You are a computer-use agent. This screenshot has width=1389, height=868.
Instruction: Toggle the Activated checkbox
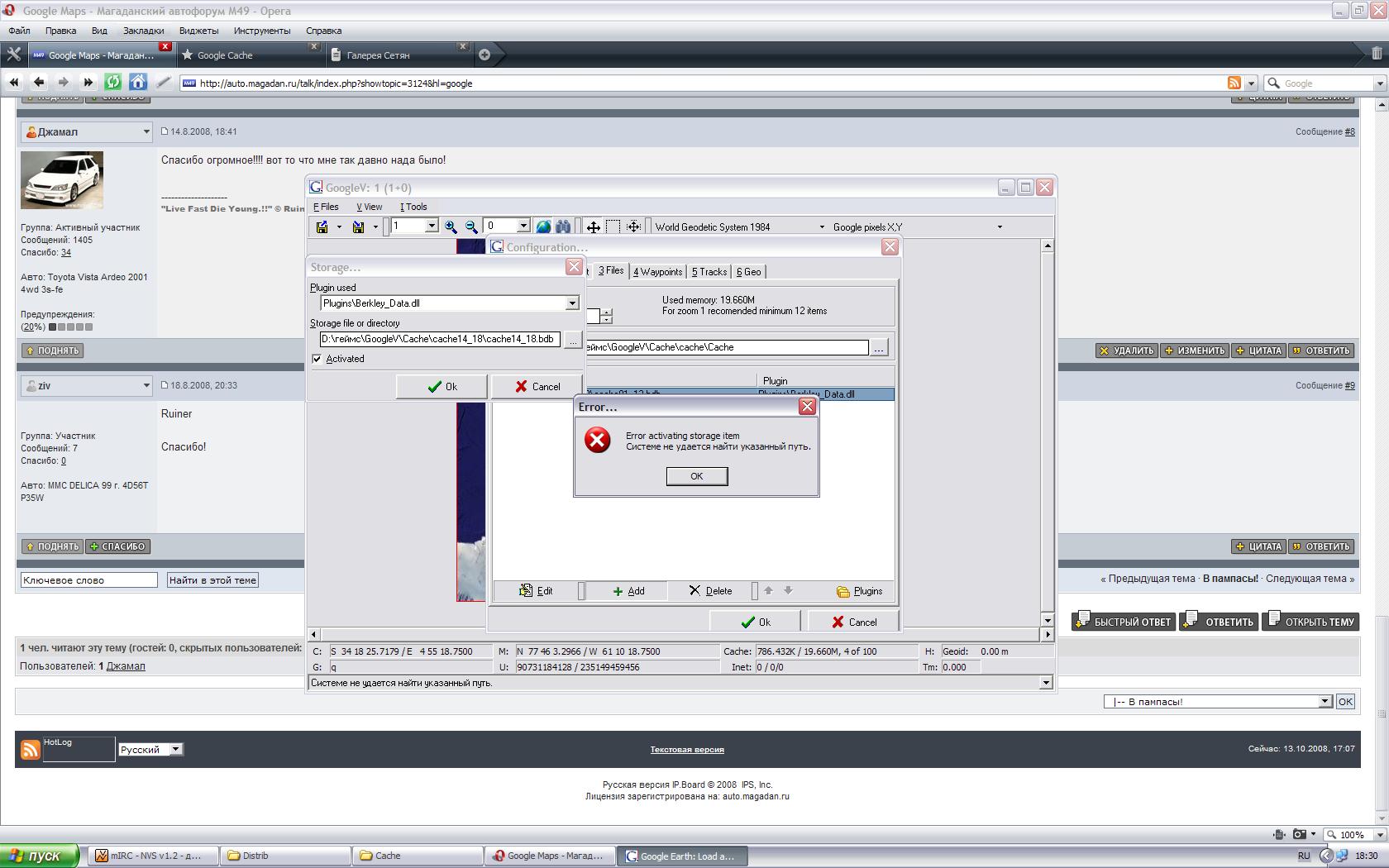317,359
